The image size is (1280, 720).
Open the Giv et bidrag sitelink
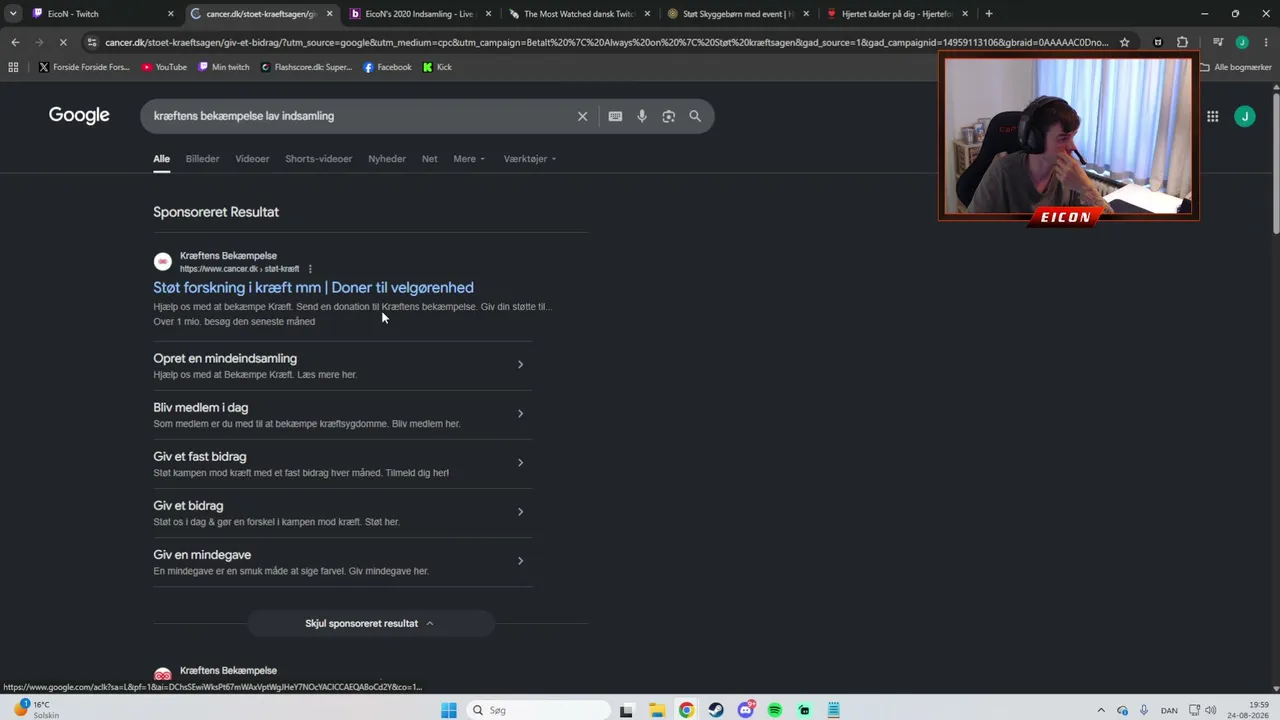342,512
